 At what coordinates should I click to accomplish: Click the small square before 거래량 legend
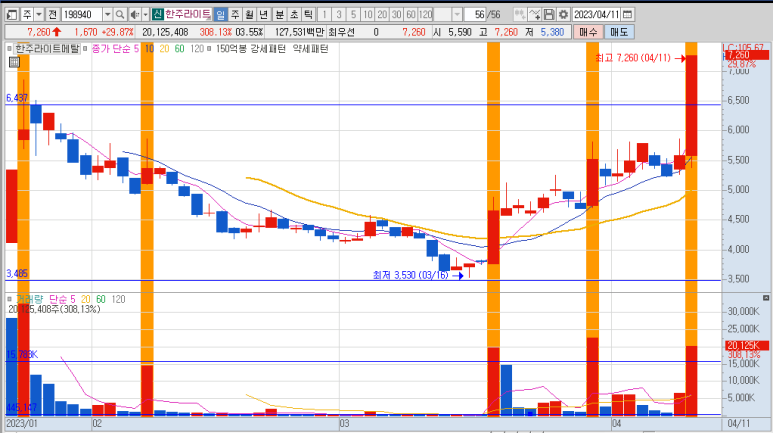(9, 299)
